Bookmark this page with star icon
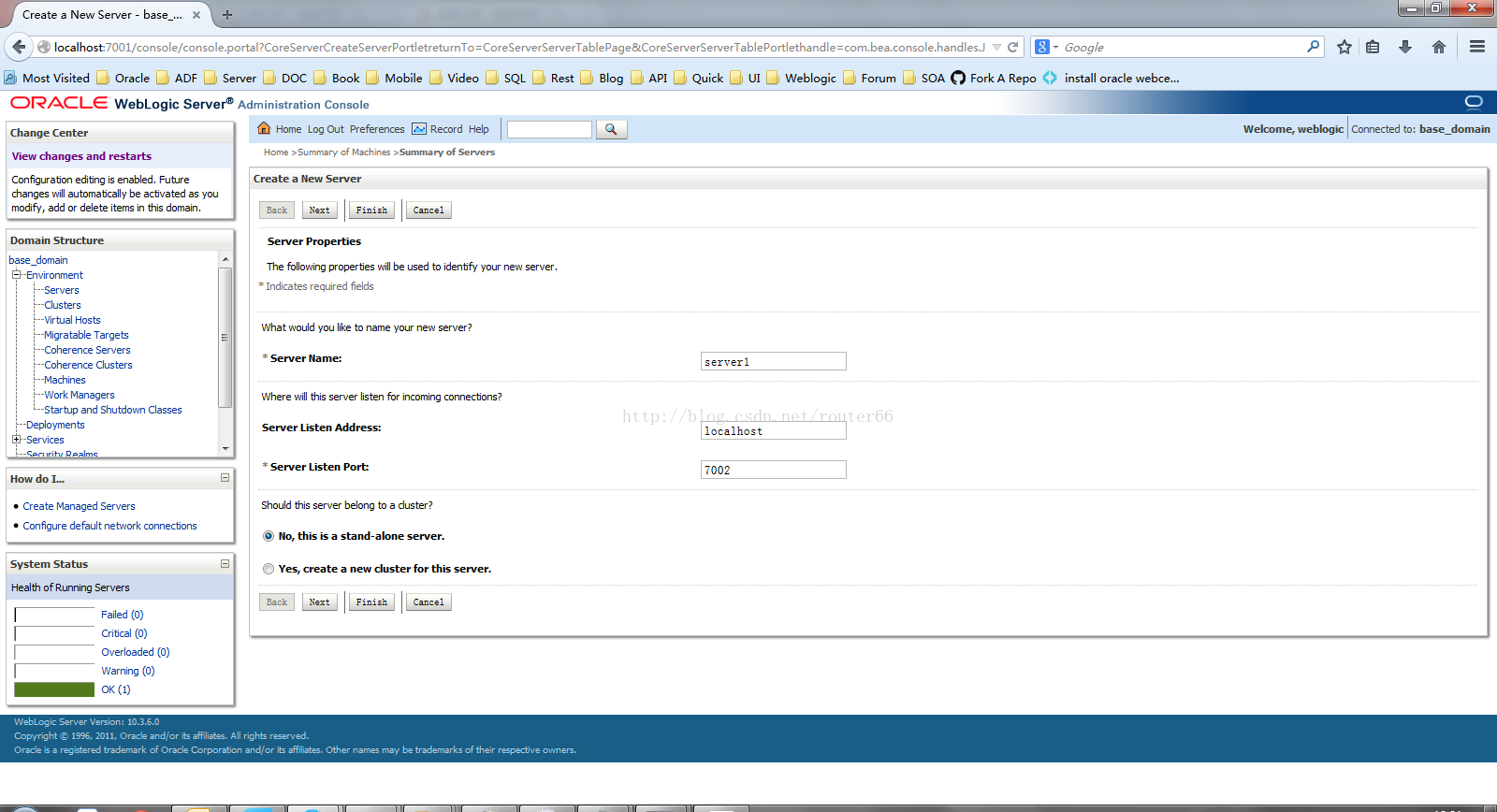Screen dimensions: 1497x812 point(1344,47)
